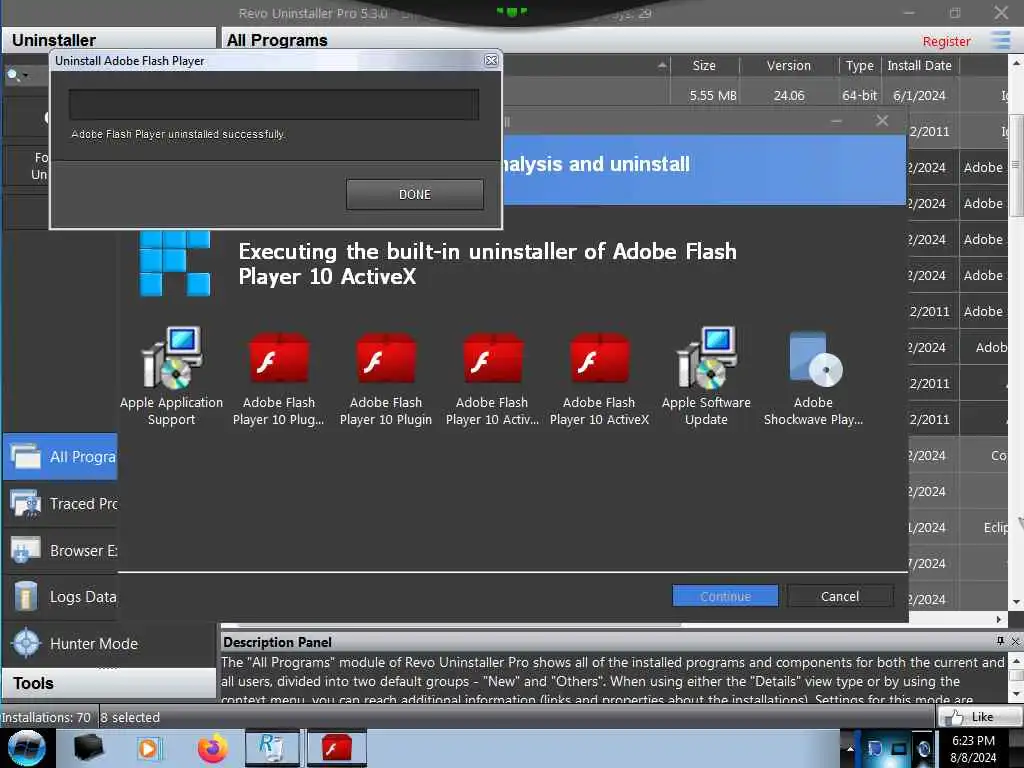Click the All Programs panel title
The height and width of the screenshot is (768, 1024).
tap(277, 40)
